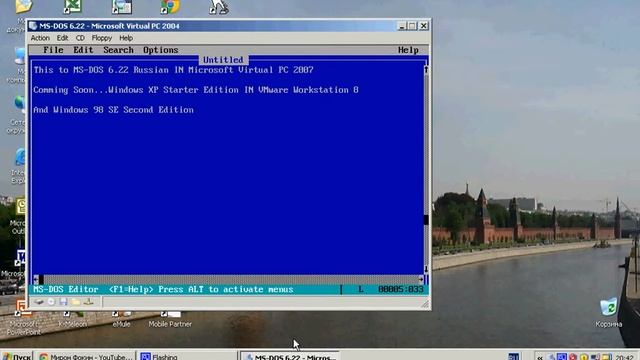Screen dimensions: 640x360
Task: Open the MS-DOS Editor Options menu
Action: (x=160, y=50)
